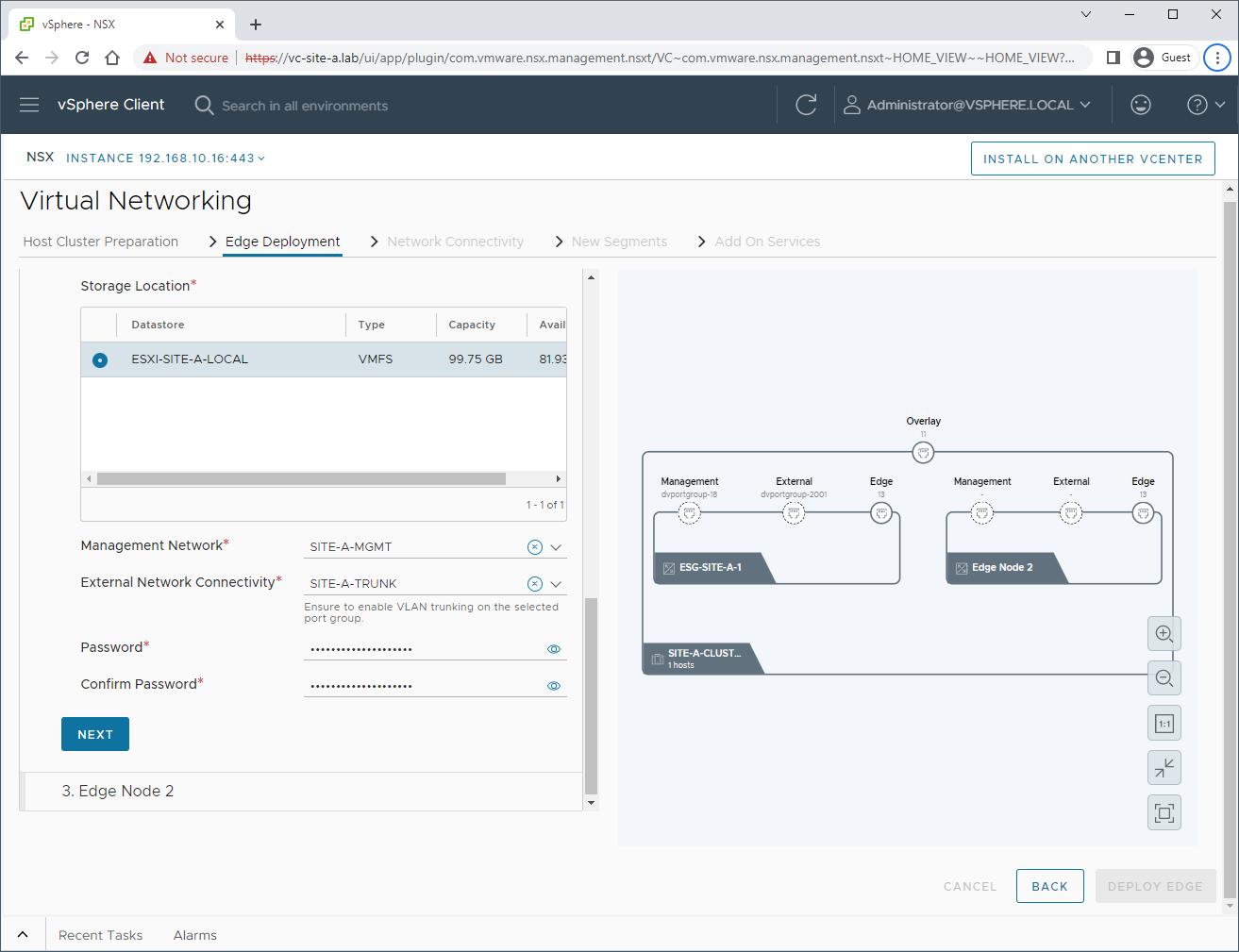Viewport: 1239px width, 952px height.
Task: Zoom in on the topology diagram
Action: click(1164, 634)
